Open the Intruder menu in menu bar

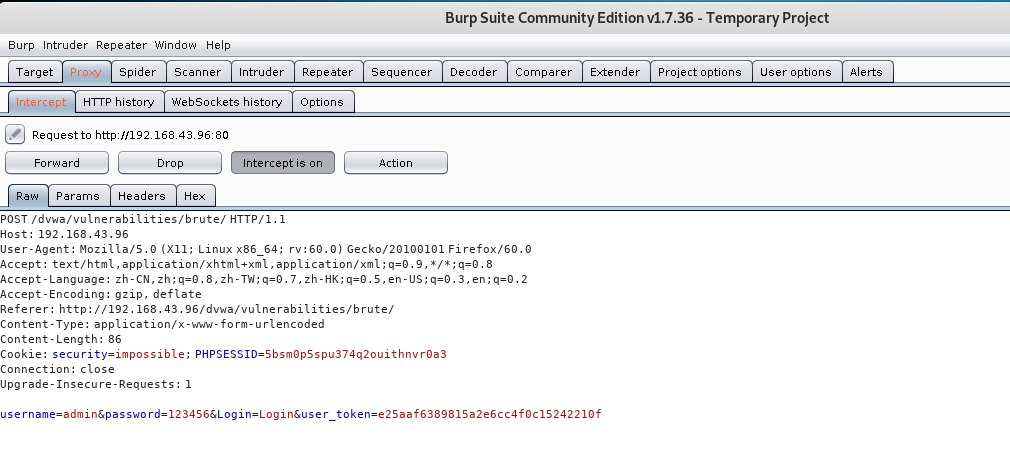coord(65,45)
